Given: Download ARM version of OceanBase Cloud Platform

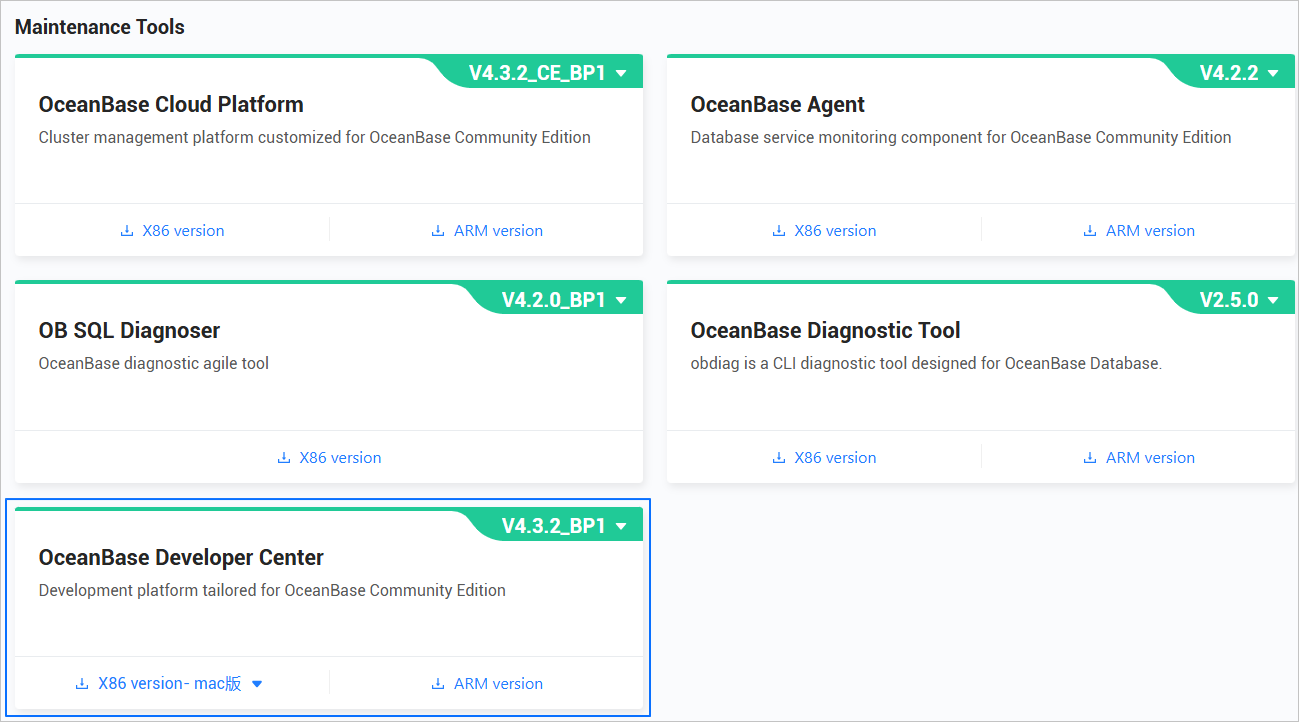Looking at the screenshot, I should tap(498, 231).
